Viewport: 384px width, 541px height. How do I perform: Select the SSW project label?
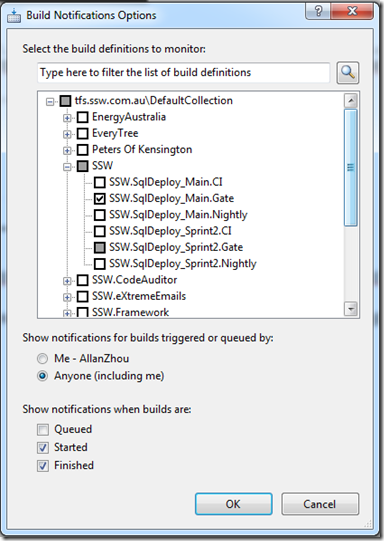pos(102,166)
